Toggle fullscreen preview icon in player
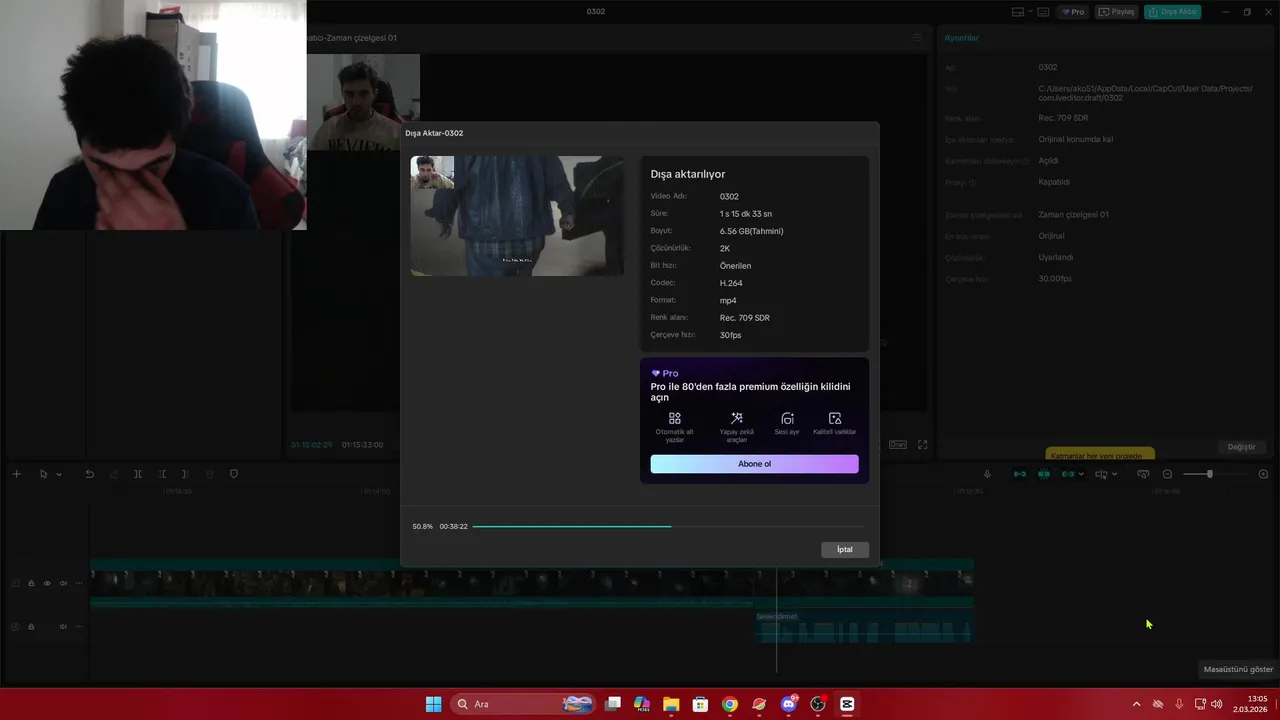The image size is (1280, 720). pos(922,445)
